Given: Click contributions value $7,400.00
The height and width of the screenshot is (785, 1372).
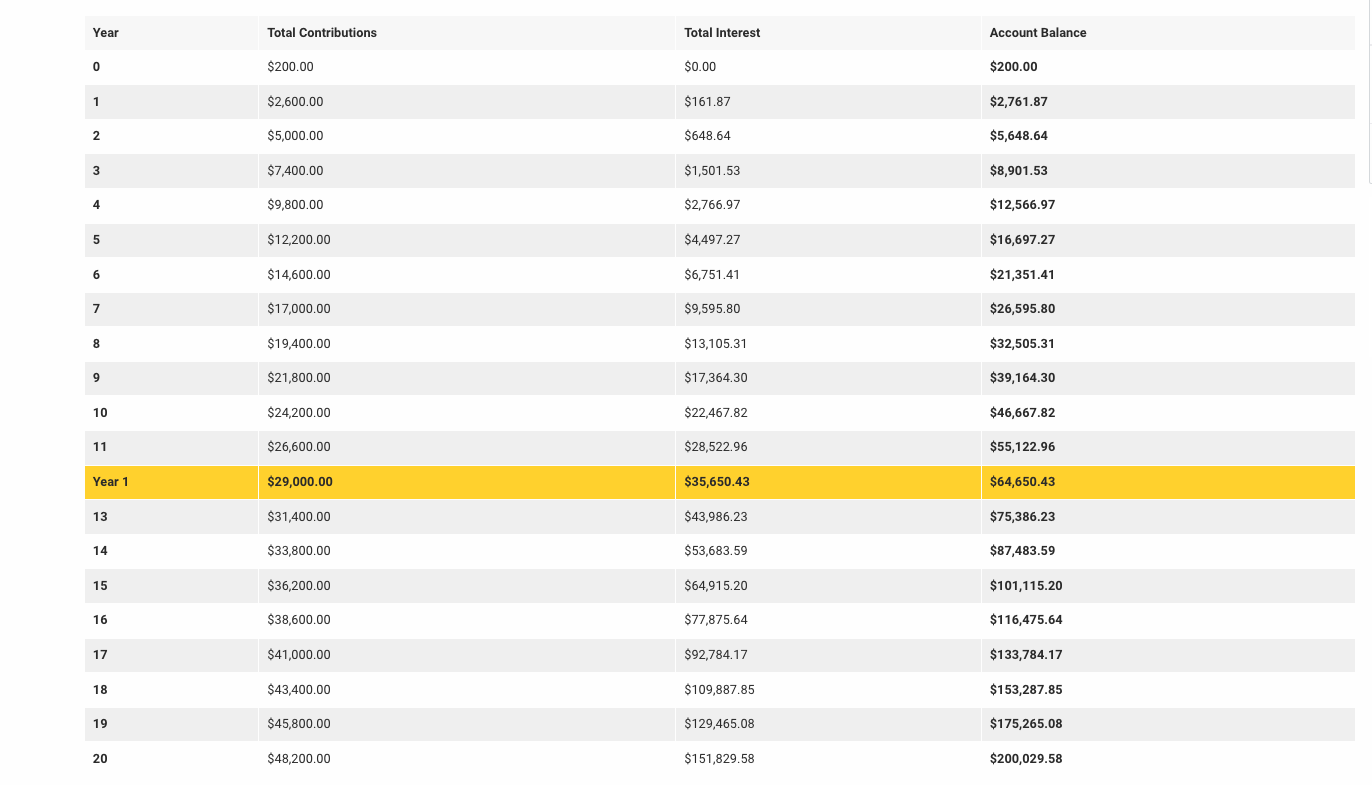Looking at the screenshot, I should (295, 171).
